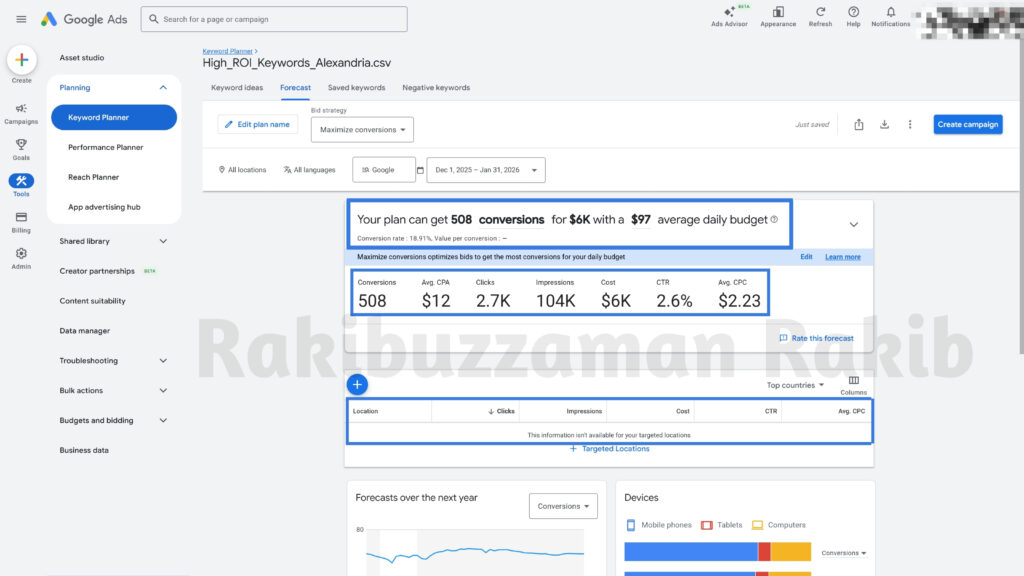The width and height of the screenshot is (1024, 576).
Task: Open Campaigns from the left rail
Action: 21,109
